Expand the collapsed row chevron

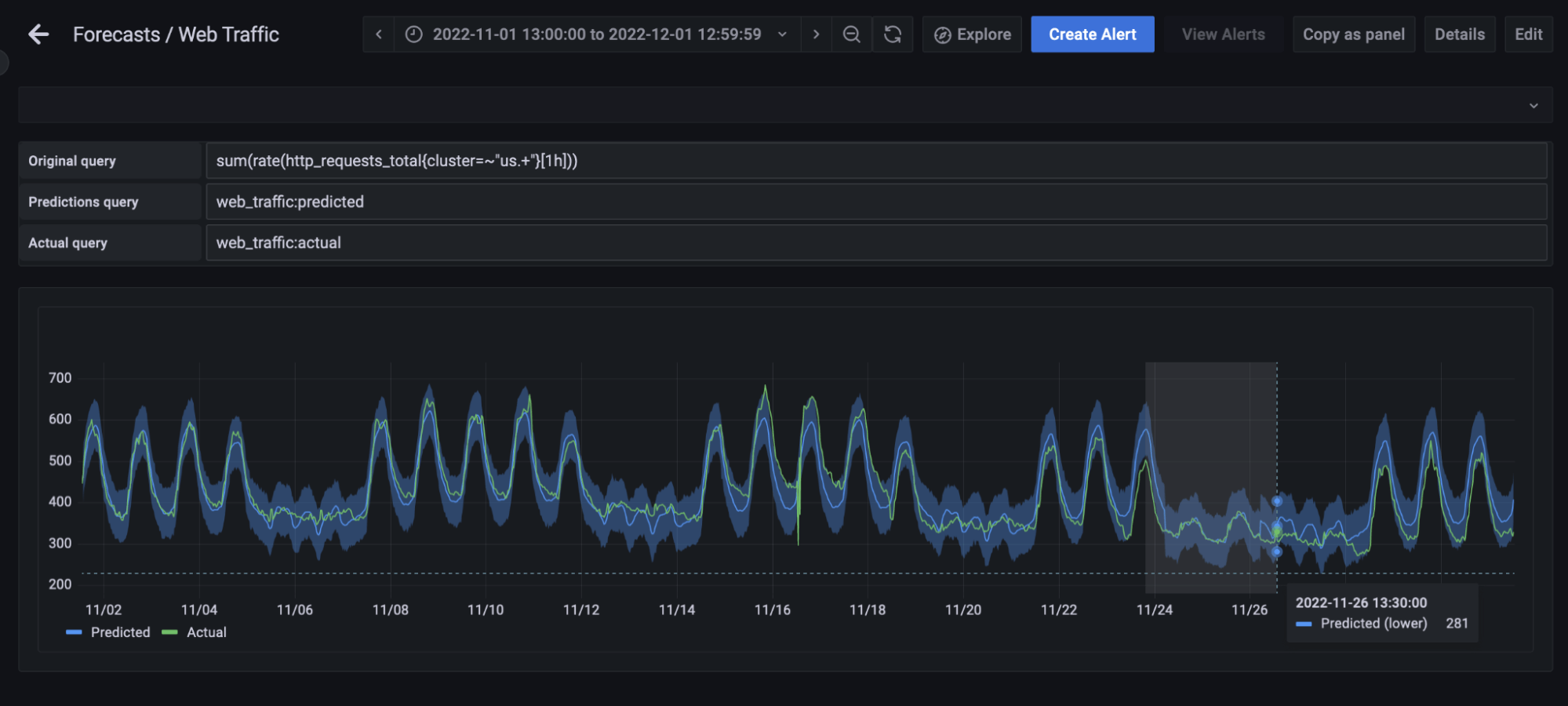(1533, 106)
